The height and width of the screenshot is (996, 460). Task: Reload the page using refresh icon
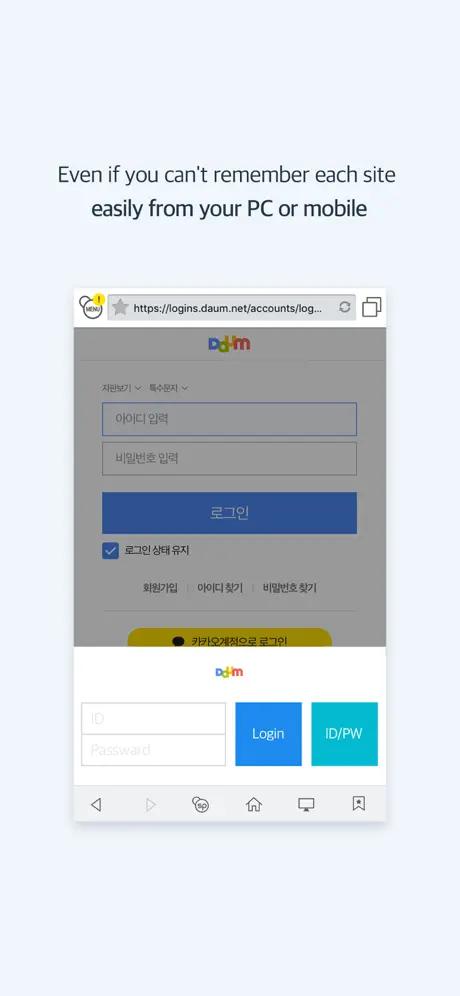click(x=344, y=307)
